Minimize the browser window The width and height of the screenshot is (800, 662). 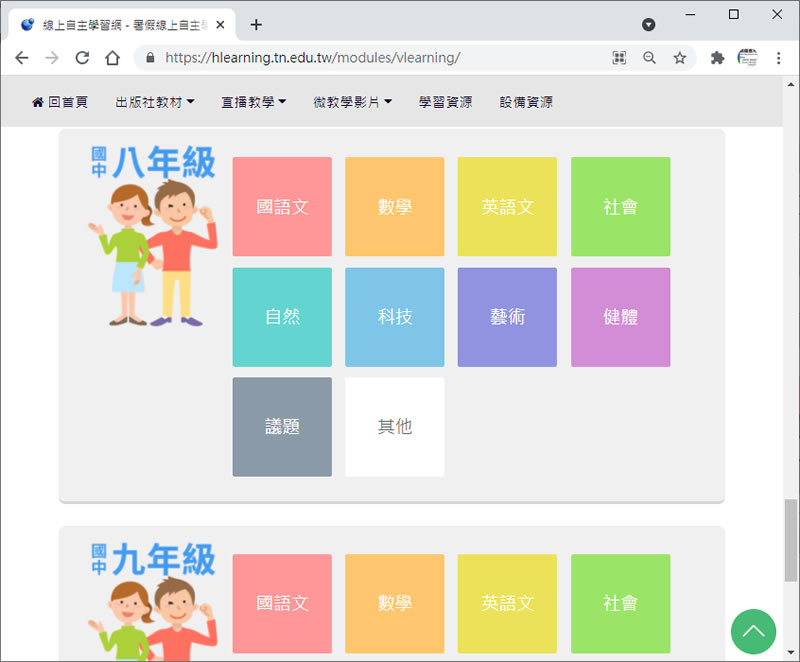[690, 14]
